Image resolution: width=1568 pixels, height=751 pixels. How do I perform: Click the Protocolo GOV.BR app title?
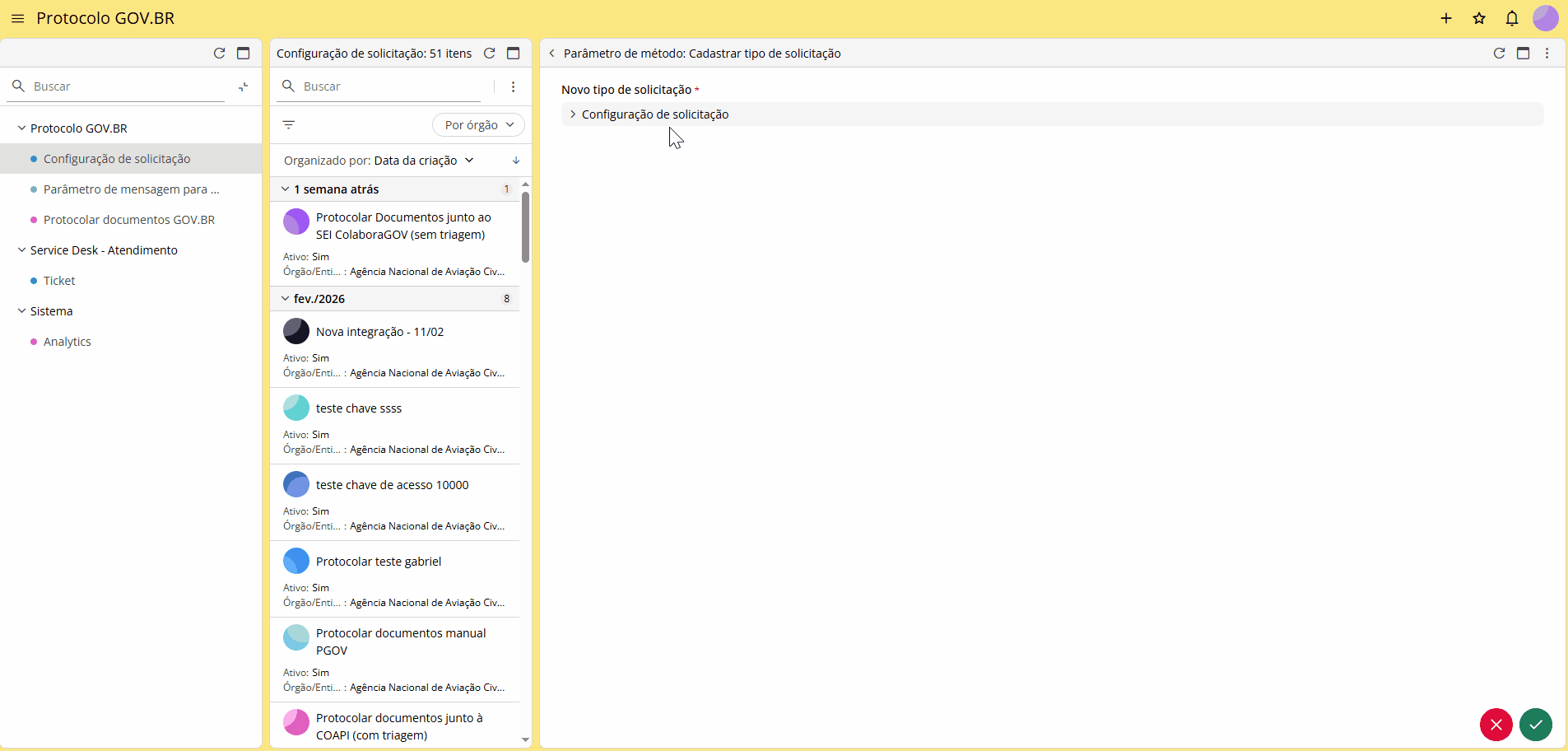[x=105, y=18]
